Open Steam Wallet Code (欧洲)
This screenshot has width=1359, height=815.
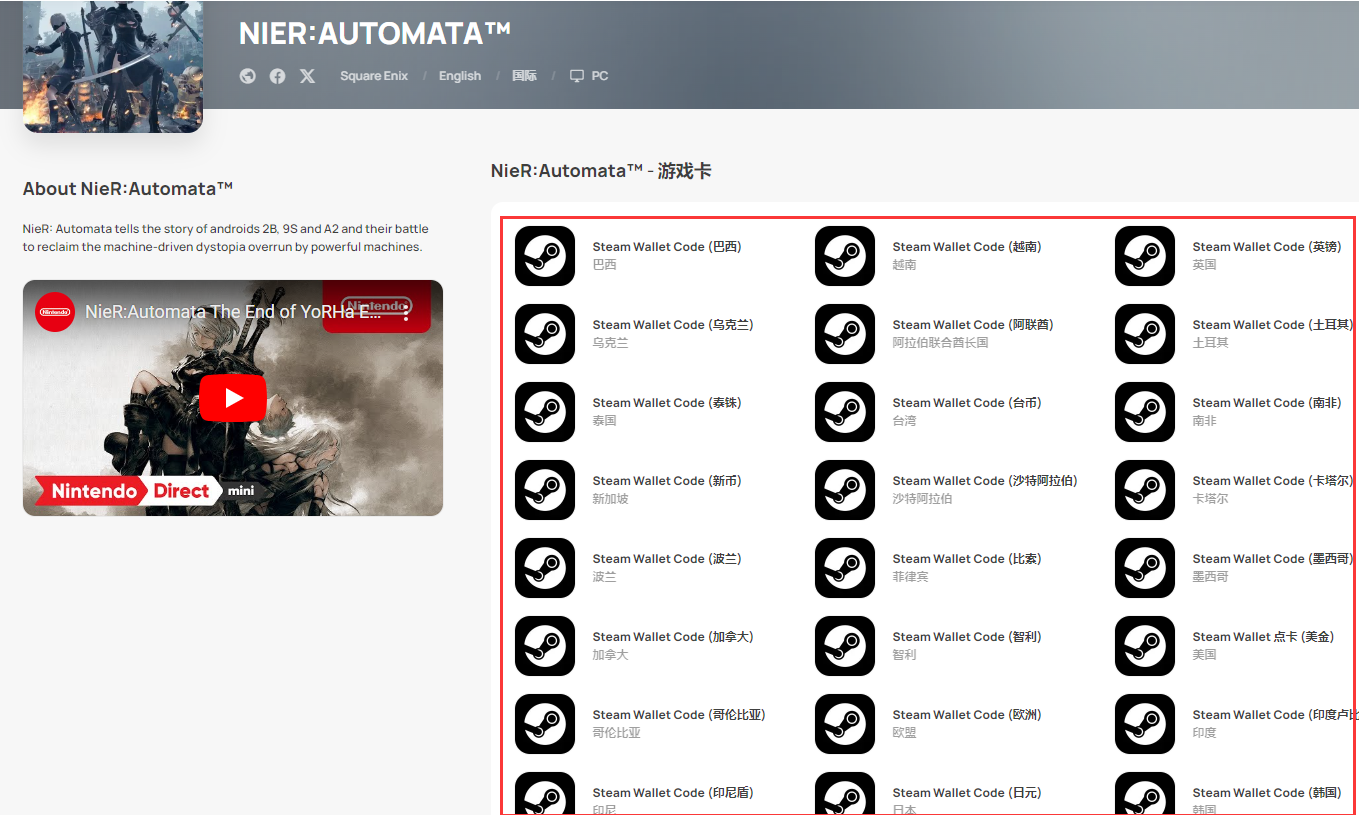click(967, 715)
